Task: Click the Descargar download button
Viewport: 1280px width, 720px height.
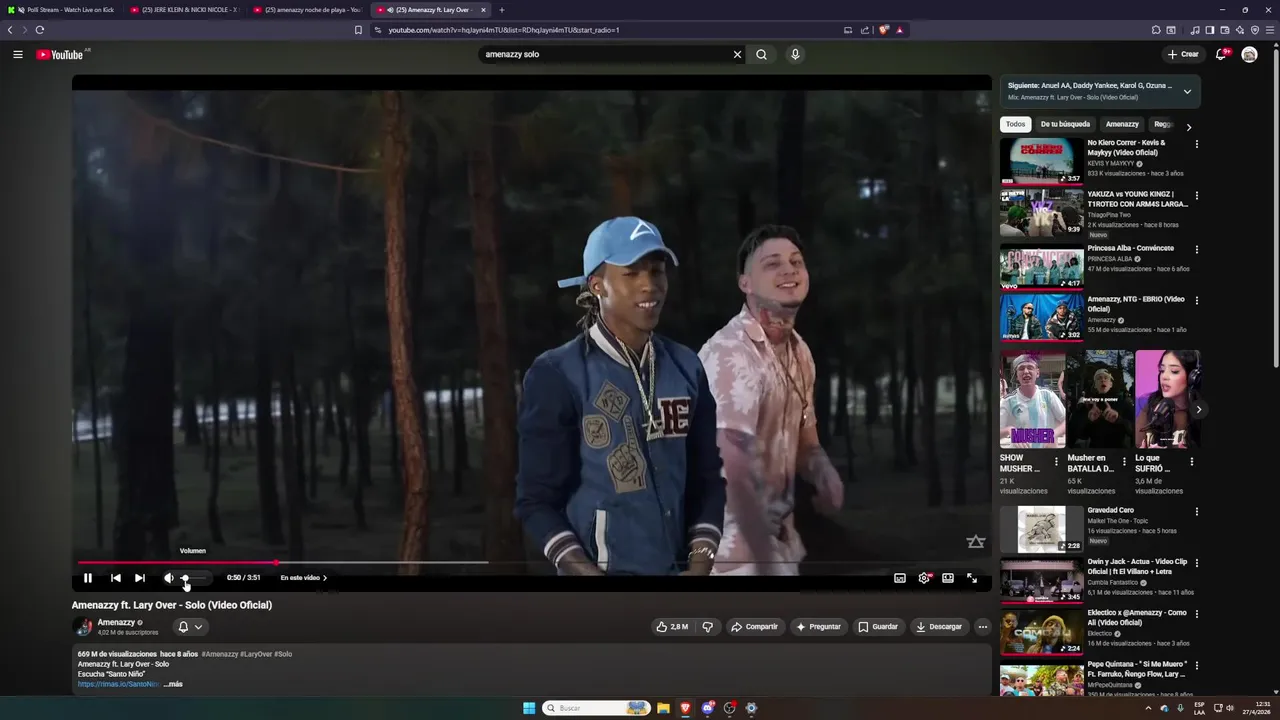Action: pyautogui.click(x=939, y=627)
